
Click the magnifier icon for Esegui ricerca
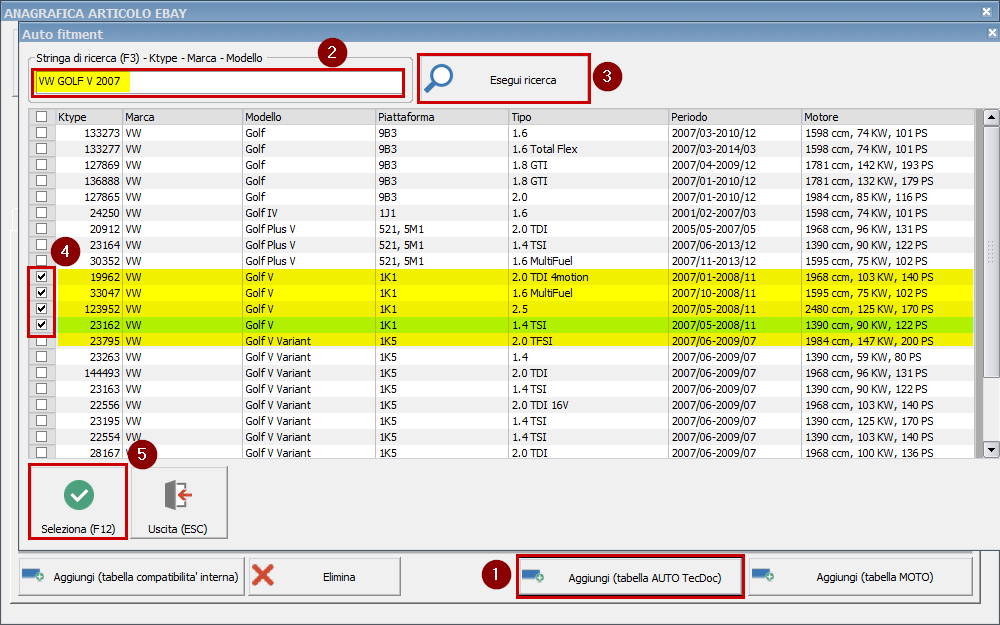point(438,78)
